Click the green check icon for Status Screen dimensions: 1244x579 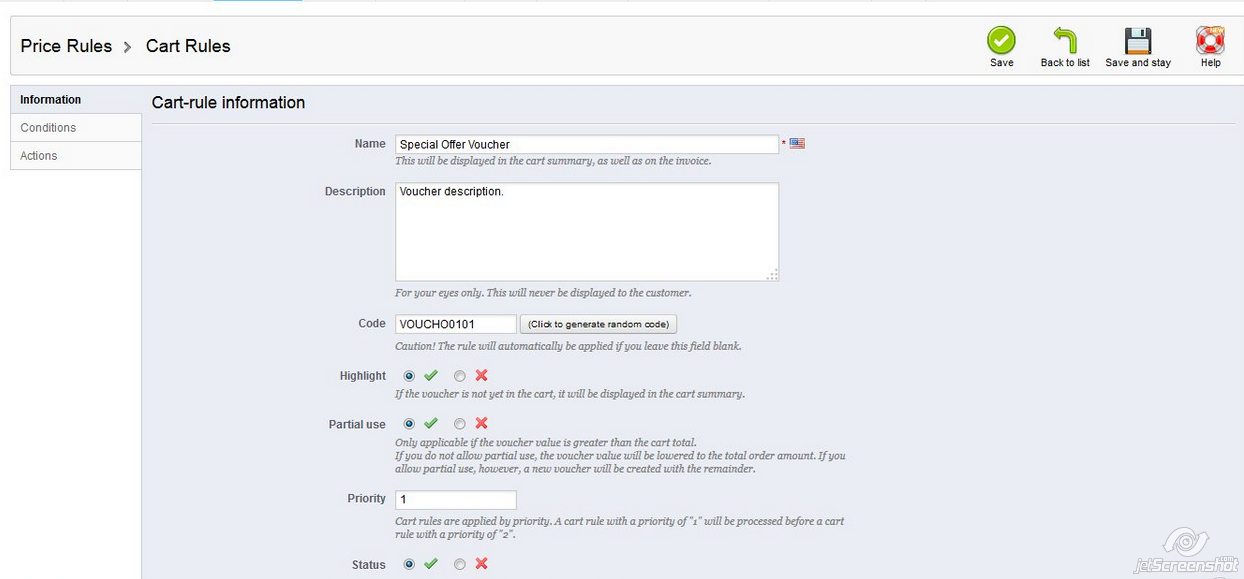click(431, 564)
